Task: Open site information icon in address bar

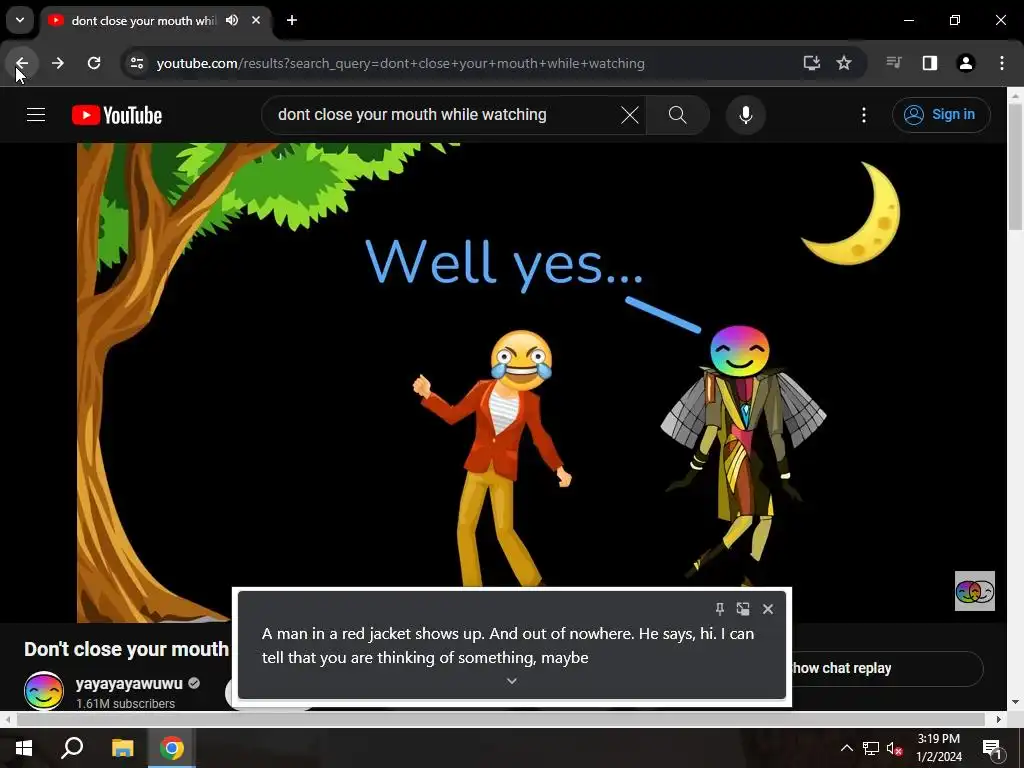Action: pos(137,63)
